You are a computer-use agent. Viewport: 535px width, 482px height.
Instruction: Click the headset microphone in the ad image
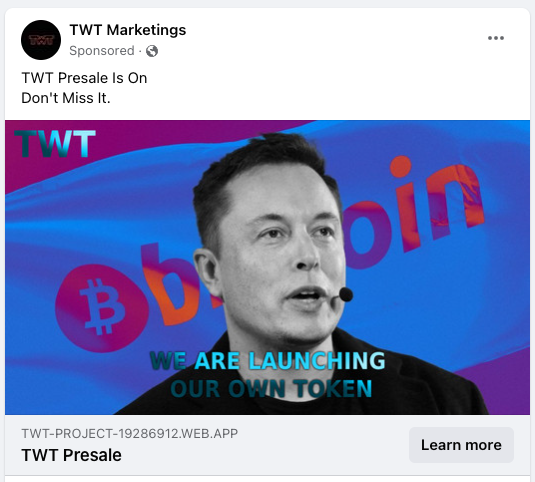[346, 294]
